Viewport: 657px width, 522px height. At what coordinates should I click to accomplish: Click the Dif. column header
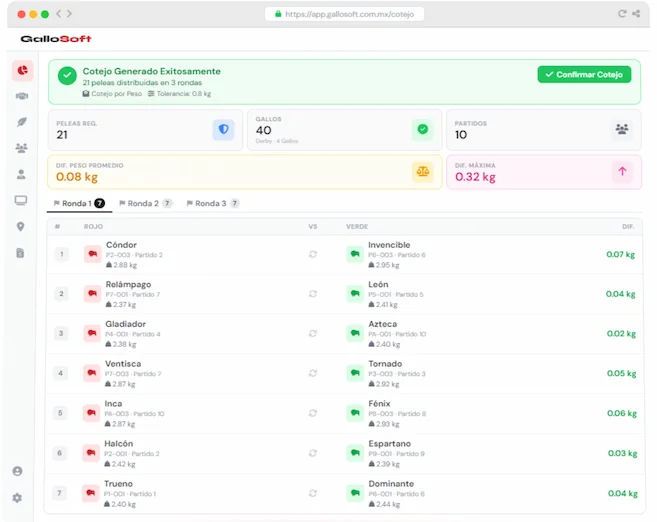[x=628, y=227]
